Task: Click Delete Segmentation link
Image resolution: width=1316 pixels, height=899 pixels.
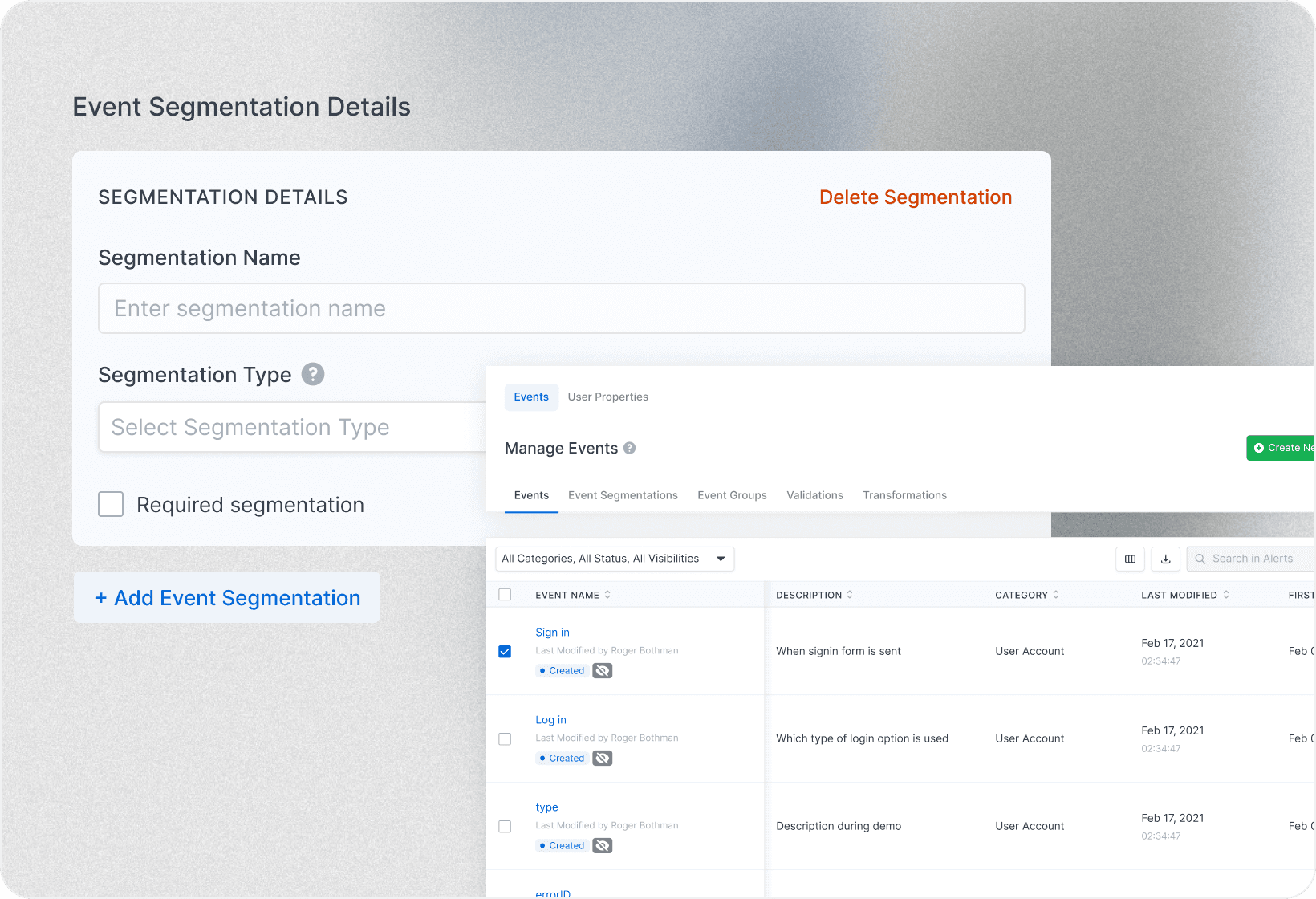Action: point(916,197)
